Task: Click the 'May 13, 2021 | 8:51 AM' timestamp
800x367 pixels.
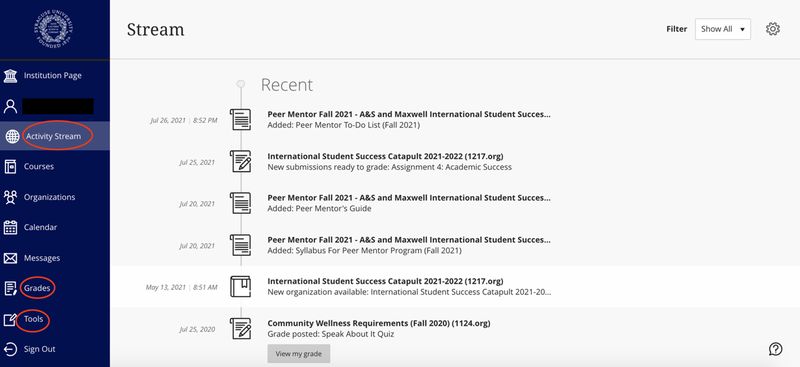Action: [x=181, y=287]
